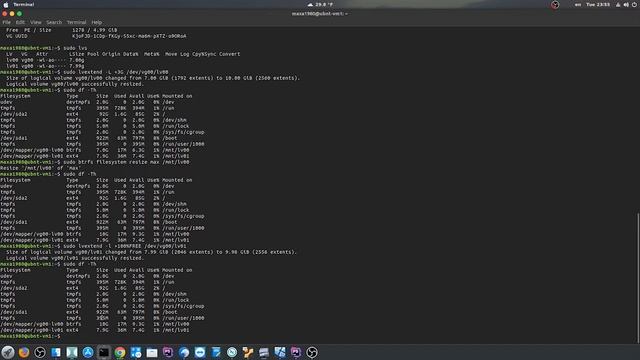
Task: Click the Terminal icon in the dock
Action: [104, 352]
